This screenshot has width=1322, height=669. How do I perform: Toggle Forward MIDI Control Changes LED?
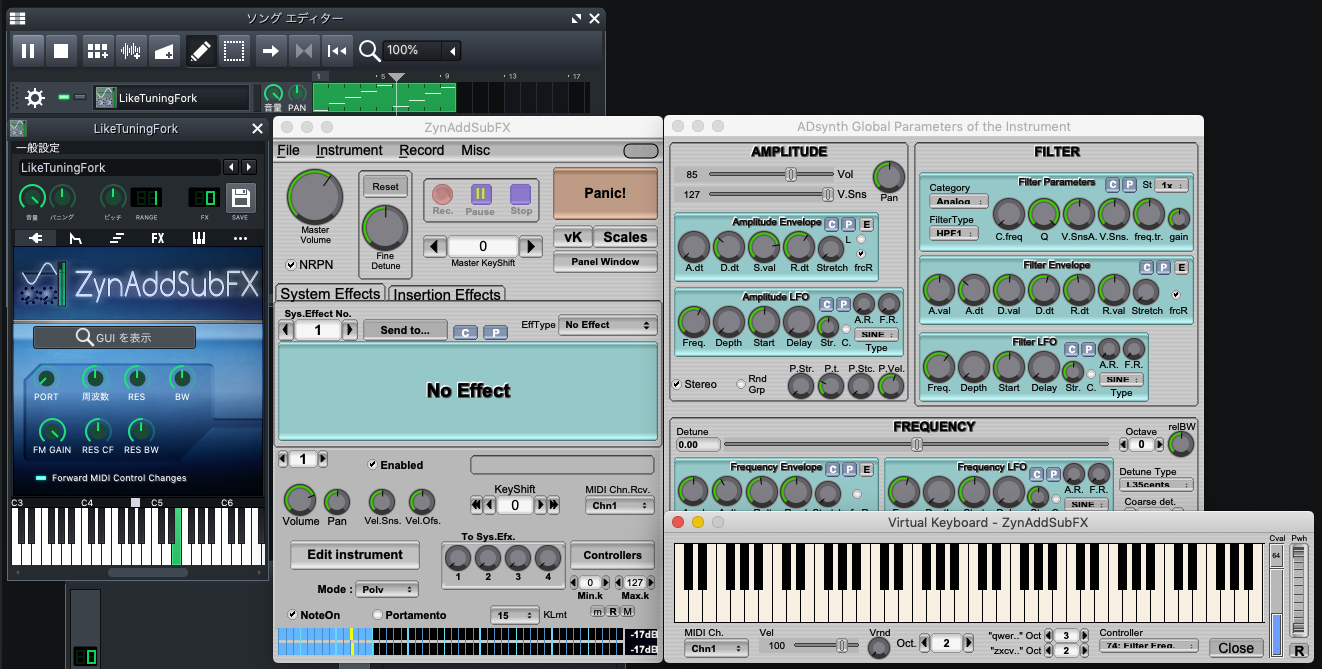click(40, 478)
